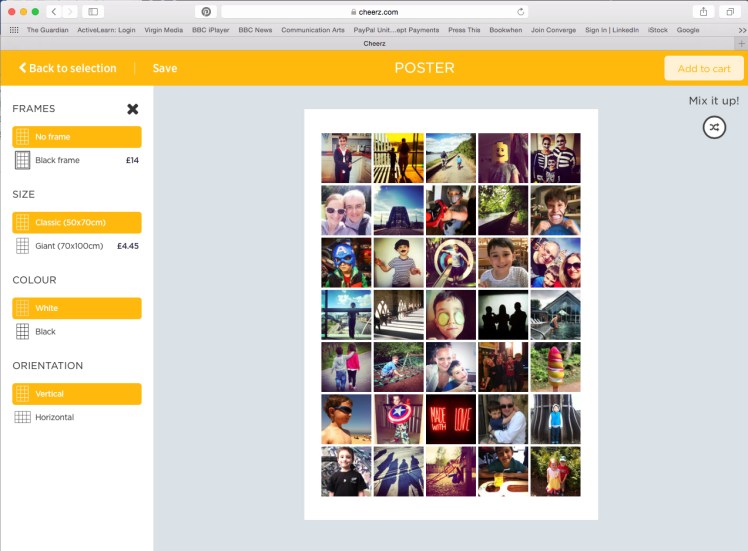Select the four silhouettes photo
The image size is (748, 551).
tap(503, 315)
